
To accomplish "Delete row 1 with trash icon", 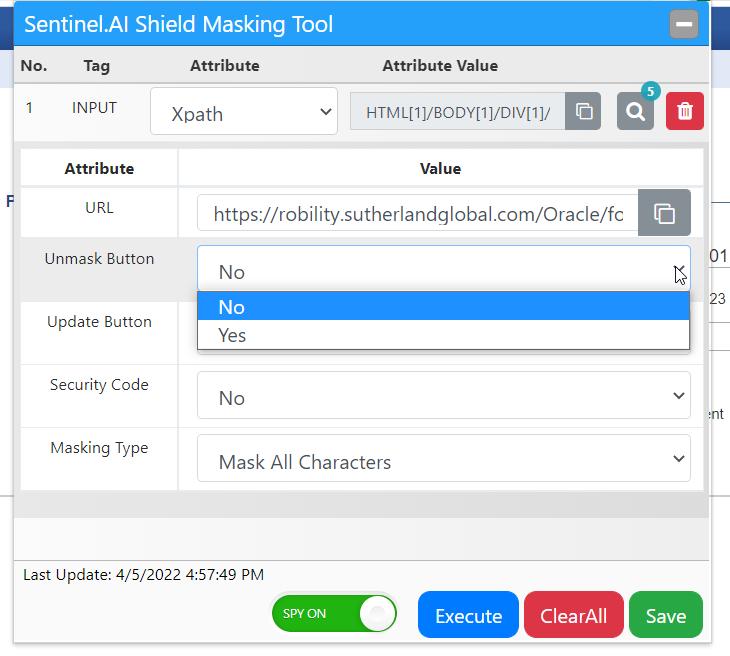I will pos(685,111).
